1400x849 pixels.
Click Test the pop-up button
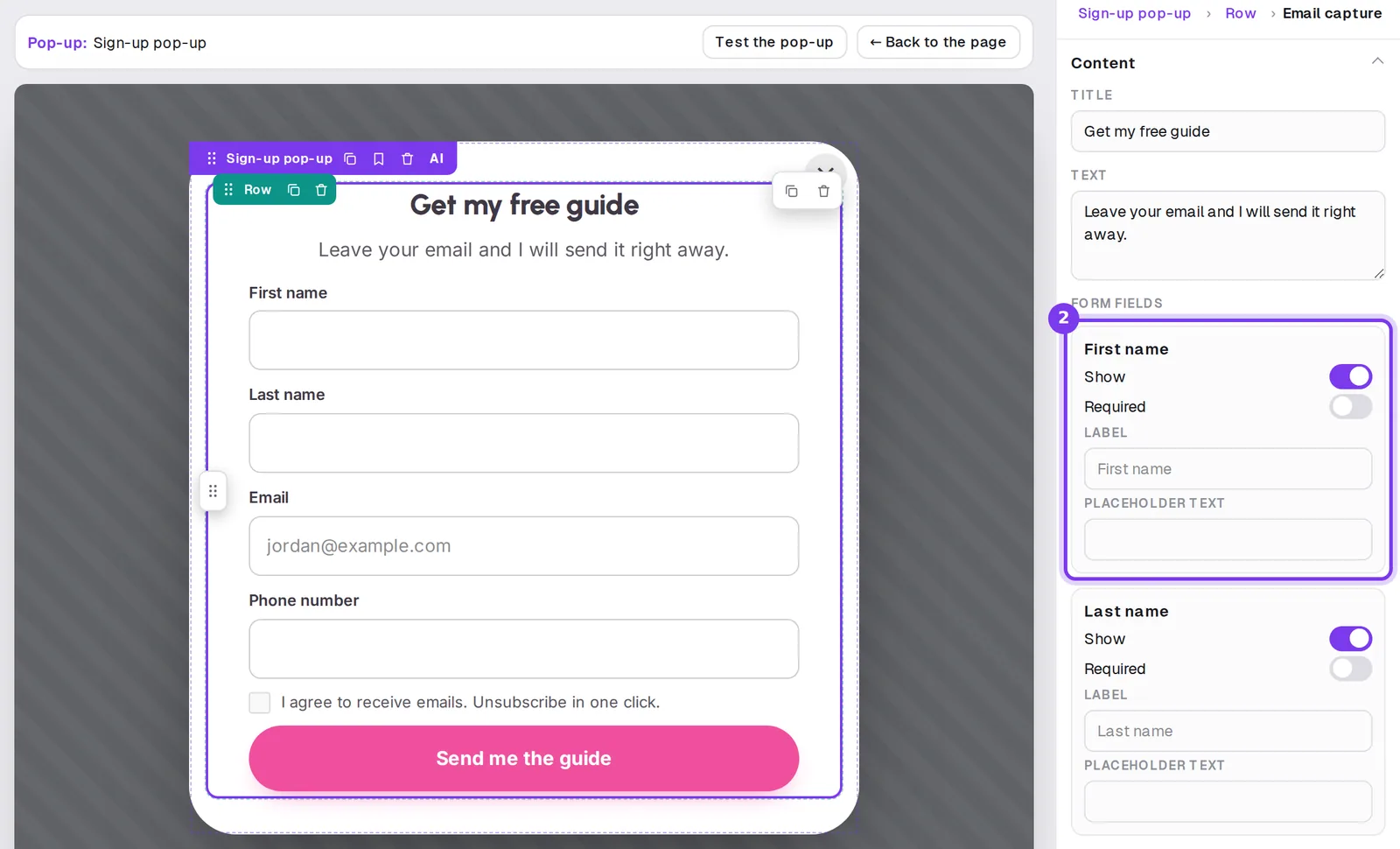[774, 42]
